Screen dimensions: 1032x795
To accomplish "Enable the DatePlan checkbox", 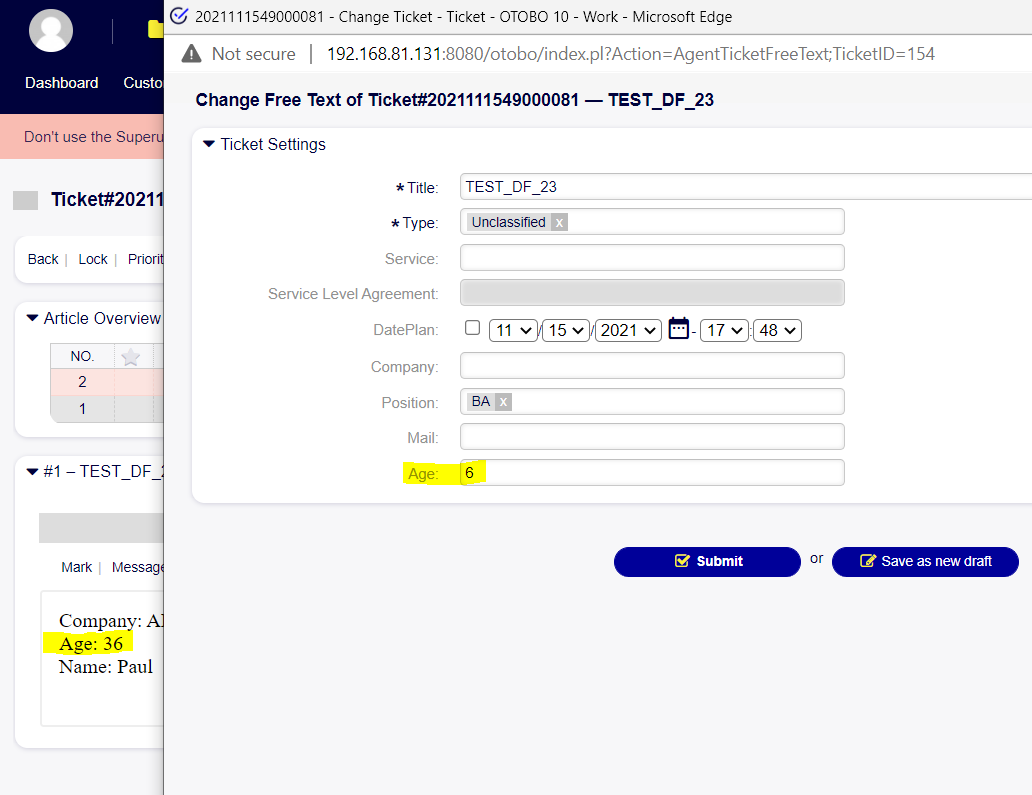I will point(472,328).
